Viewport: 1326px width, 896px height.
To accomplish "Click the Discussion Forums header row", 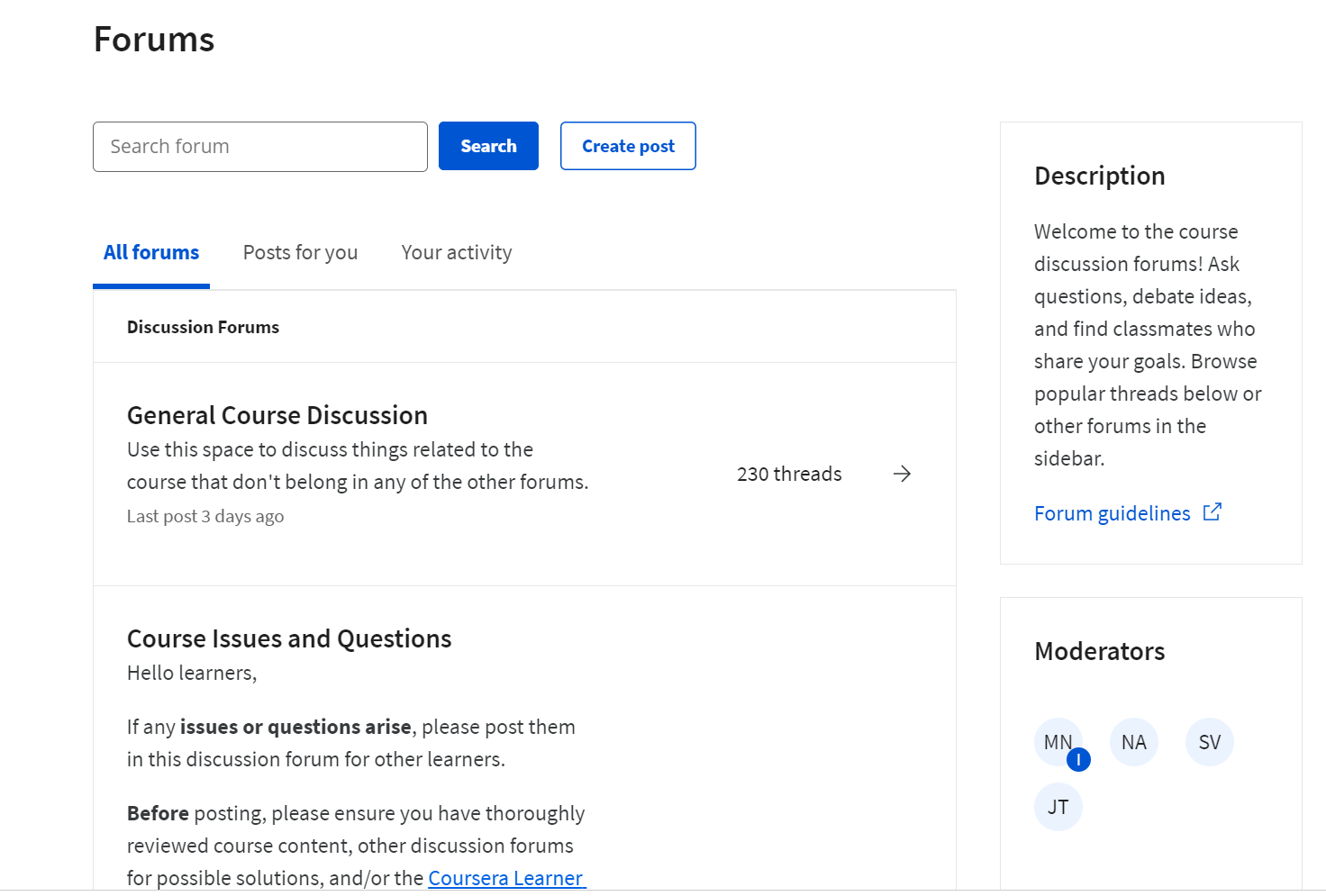I will click(203, 326).
